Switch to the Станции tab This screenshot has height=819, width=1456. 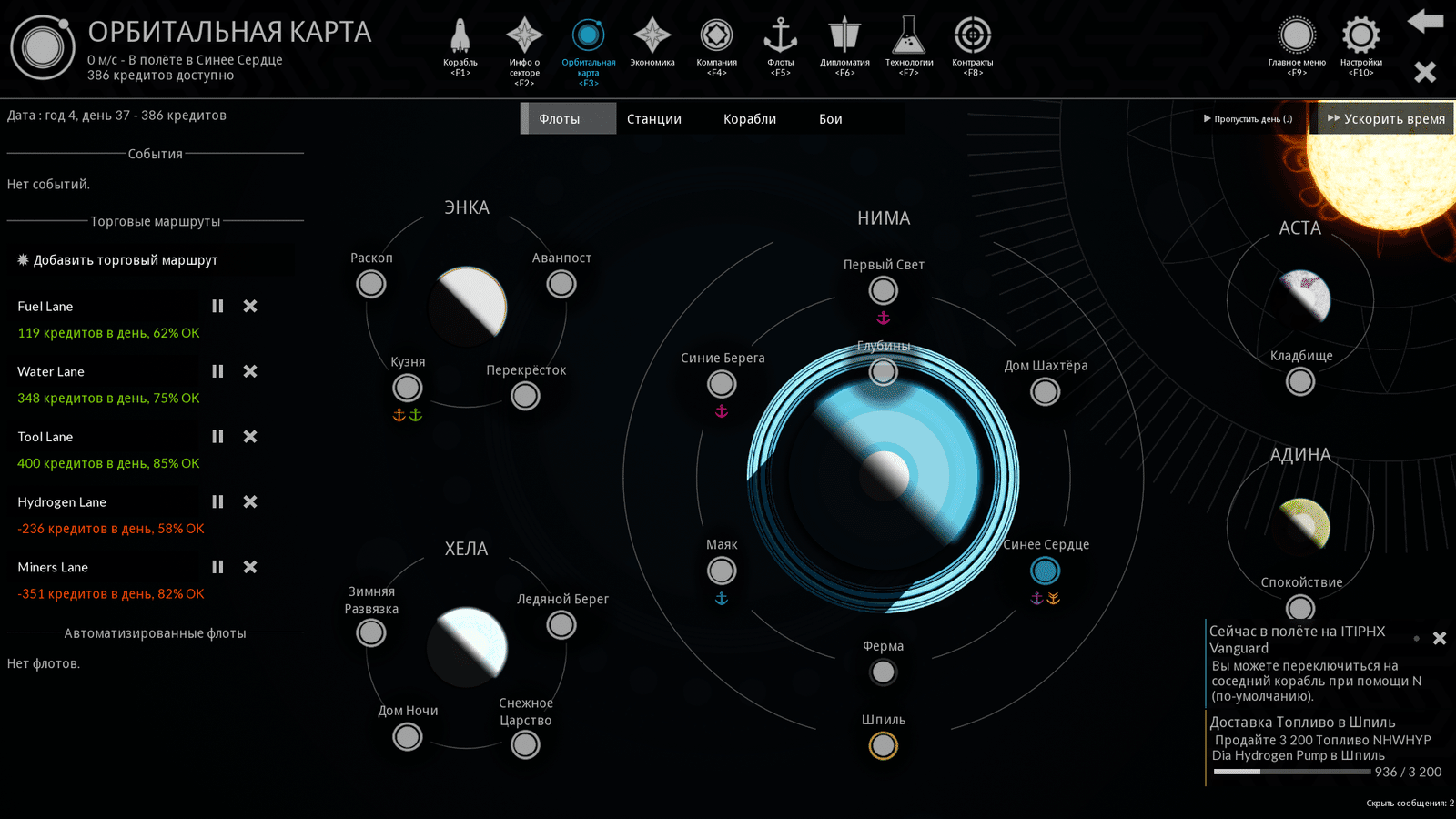click(x=654, y=118)
